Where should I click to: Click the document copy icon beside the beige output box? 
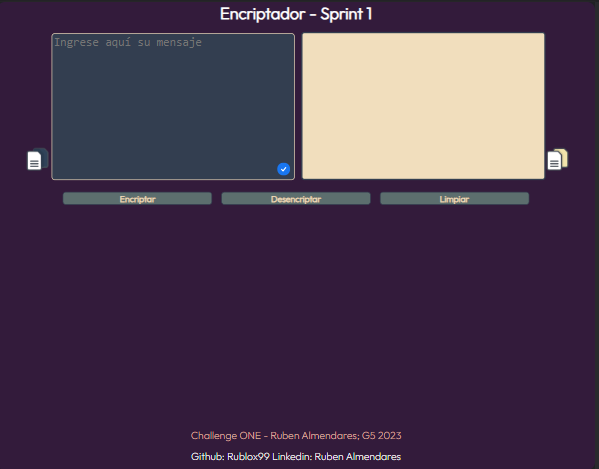[x=558, y=159]
